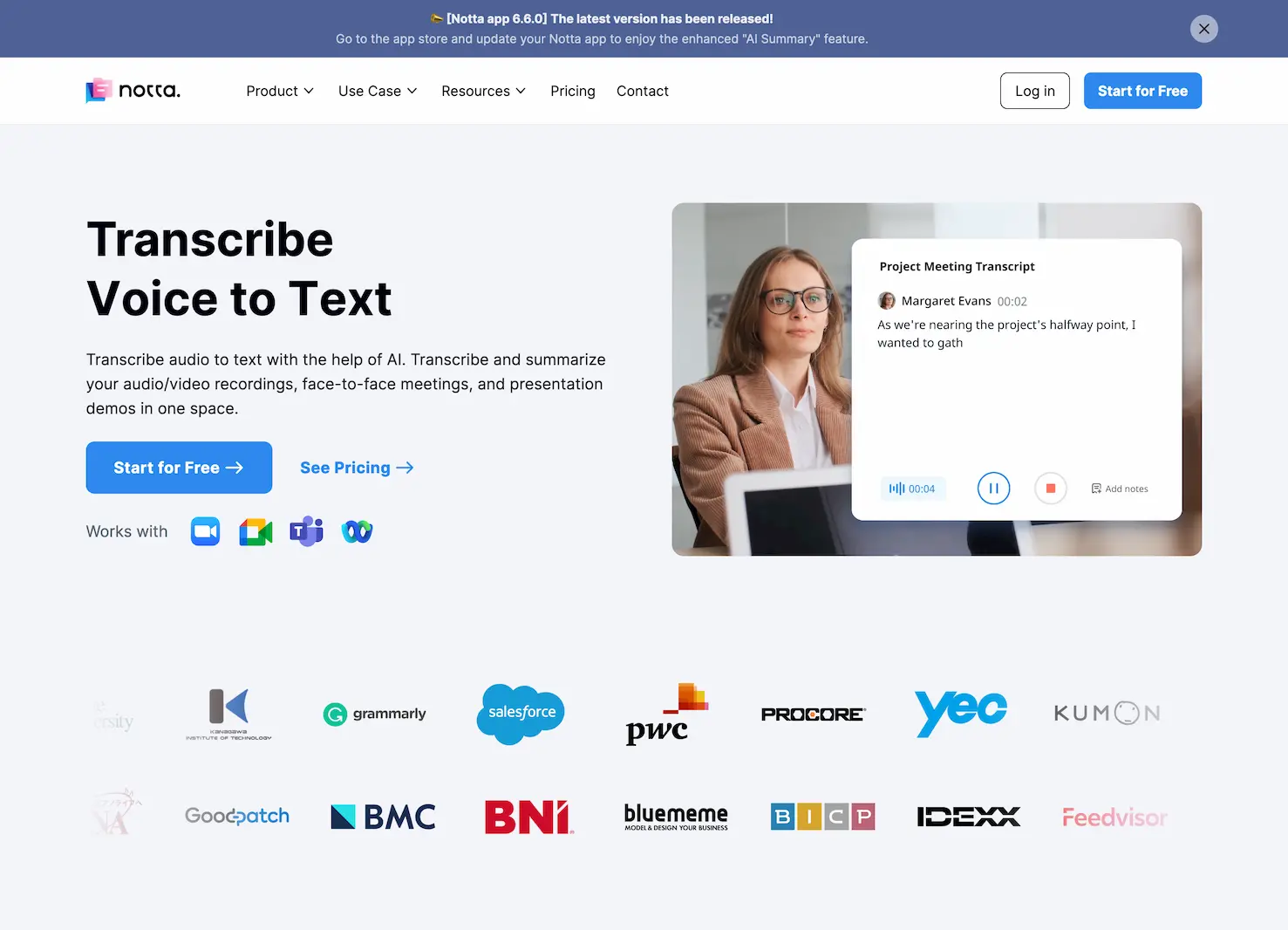Pause the transcript recording
This screenshot has height=930, width=1288.
point(993,489)
